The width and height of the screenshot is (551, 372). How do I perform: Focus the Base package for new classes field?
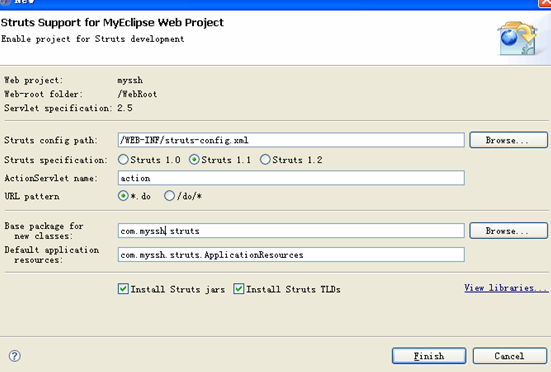(291, 230)
